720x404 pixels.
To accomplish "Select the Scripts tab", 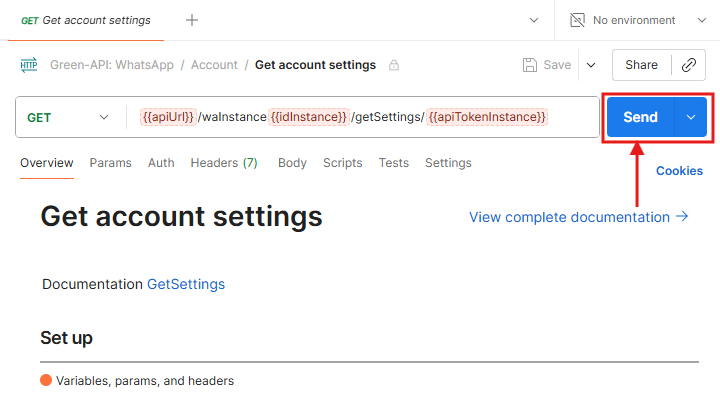I will (342, 163).
